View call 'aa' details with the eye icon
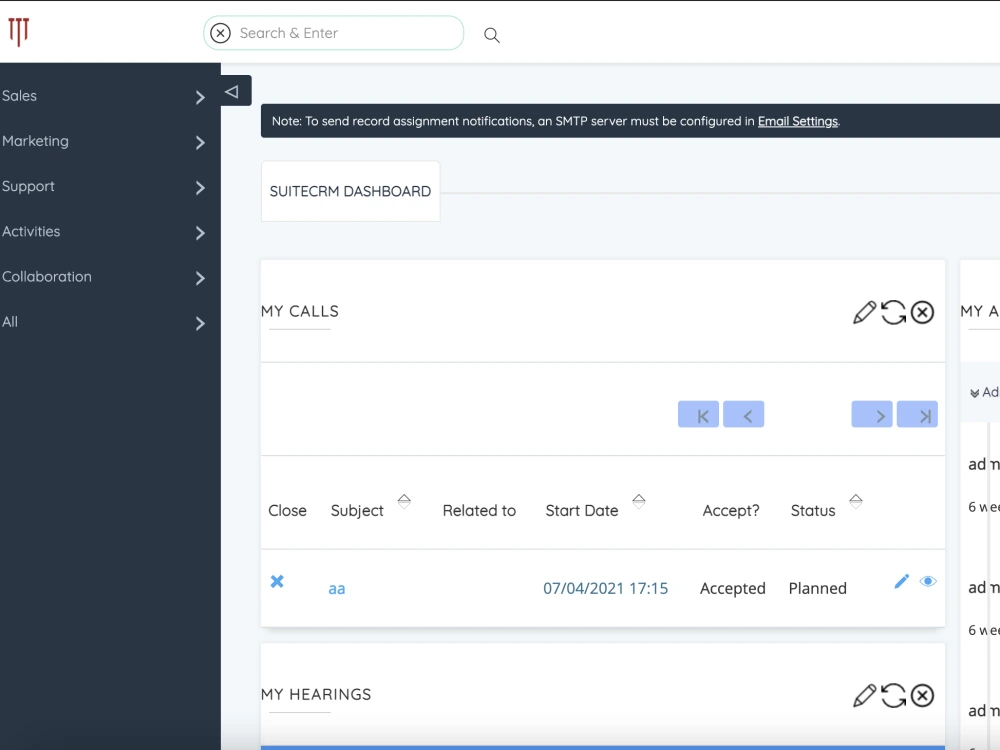 (928, 581)
